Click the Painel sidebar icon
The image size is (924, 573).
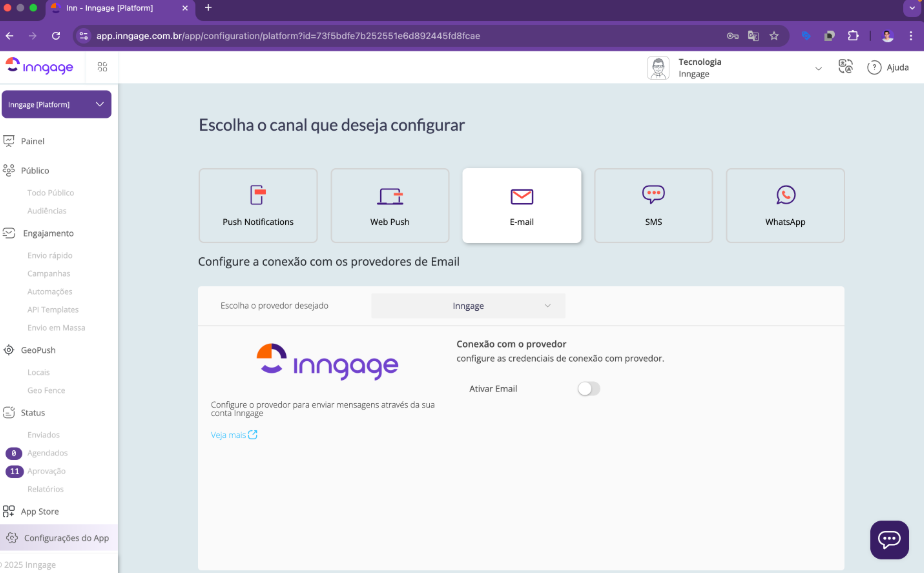[x=9, y=141]
